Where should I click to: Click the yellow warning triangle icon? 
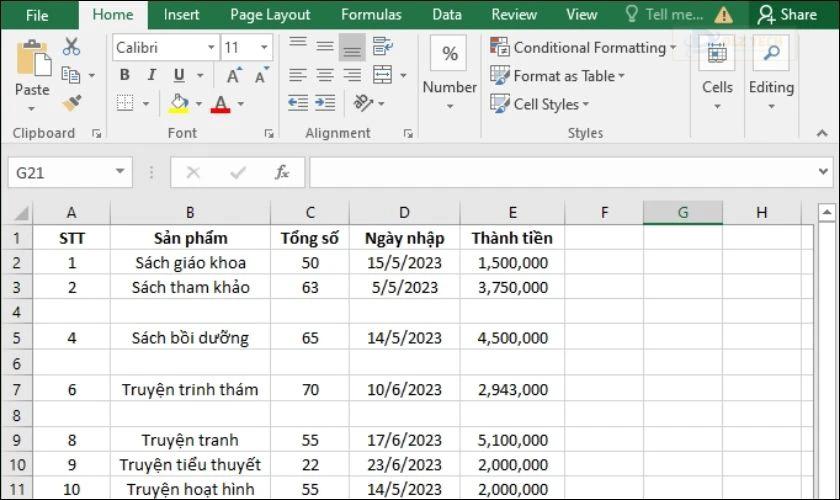point(724,15)
